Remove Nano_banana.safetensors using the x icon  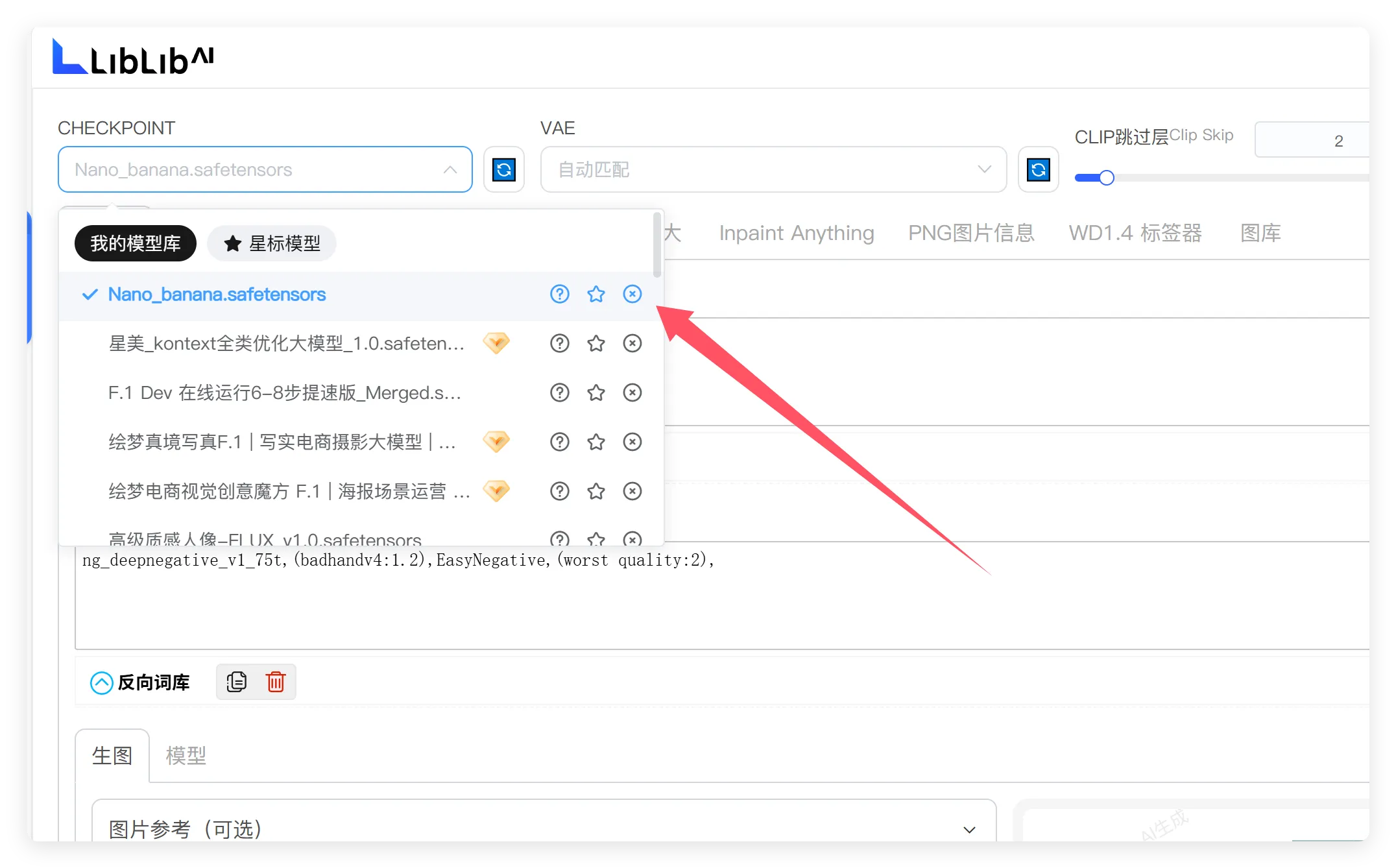[632, 294]
